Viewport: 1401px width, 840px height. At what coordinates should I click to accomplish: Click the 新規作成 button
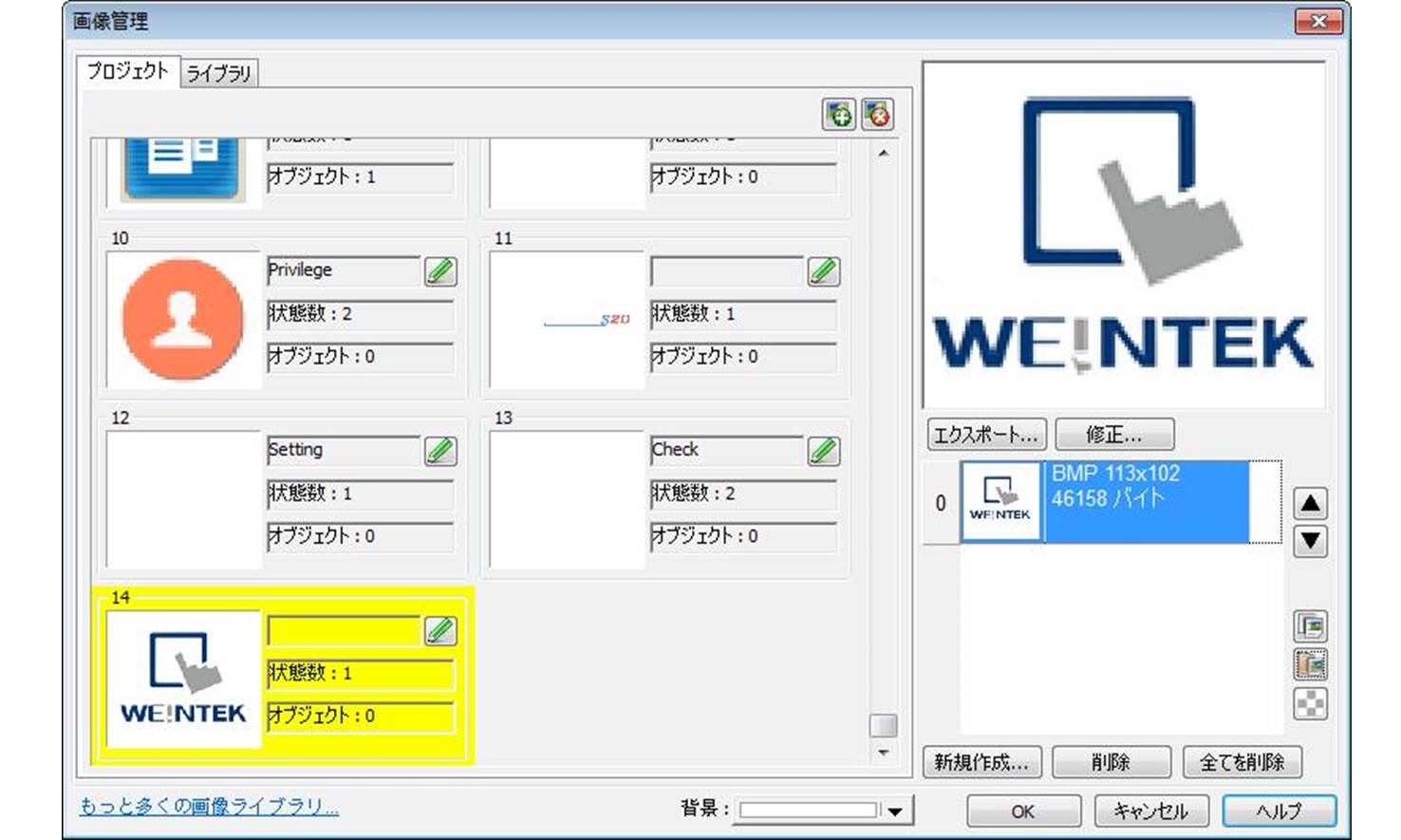(x=981, y=761)
